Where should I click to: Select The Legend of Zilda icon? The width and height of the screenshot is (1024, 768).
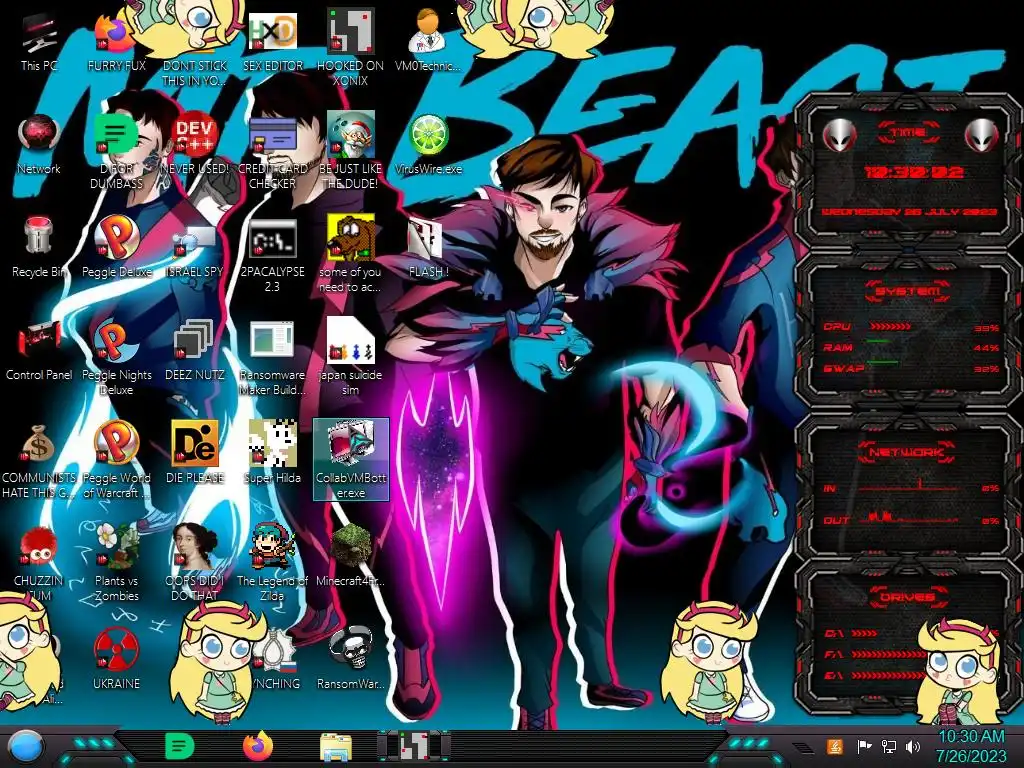tap(272, 563)
